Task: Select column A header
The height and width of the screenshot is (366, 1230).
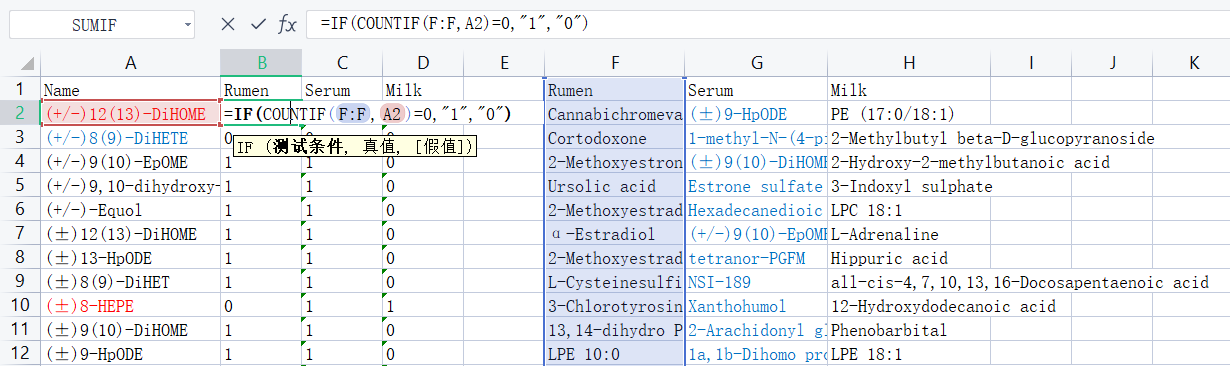Action: 130,63
